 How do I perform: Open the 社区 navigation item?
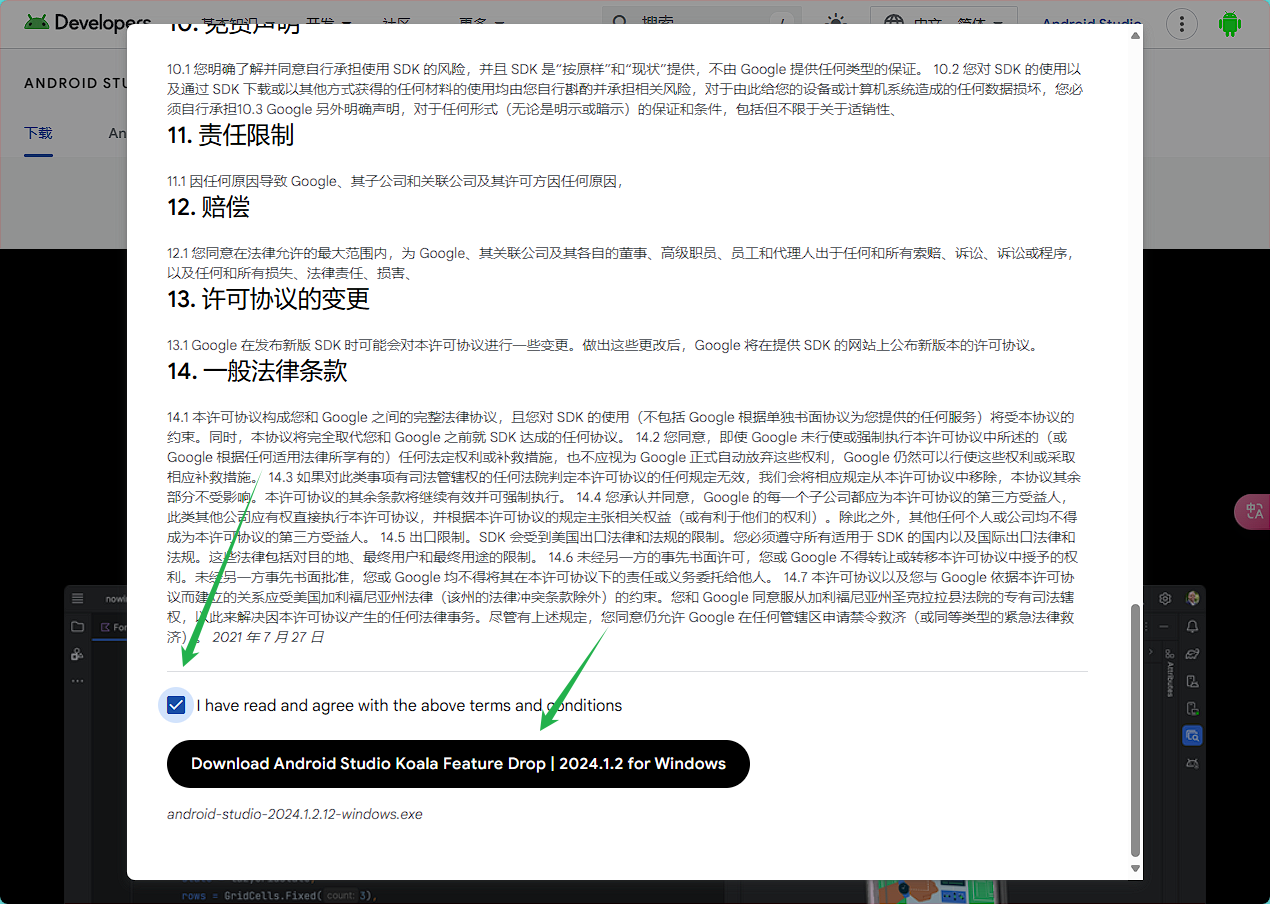pos(397,22)
